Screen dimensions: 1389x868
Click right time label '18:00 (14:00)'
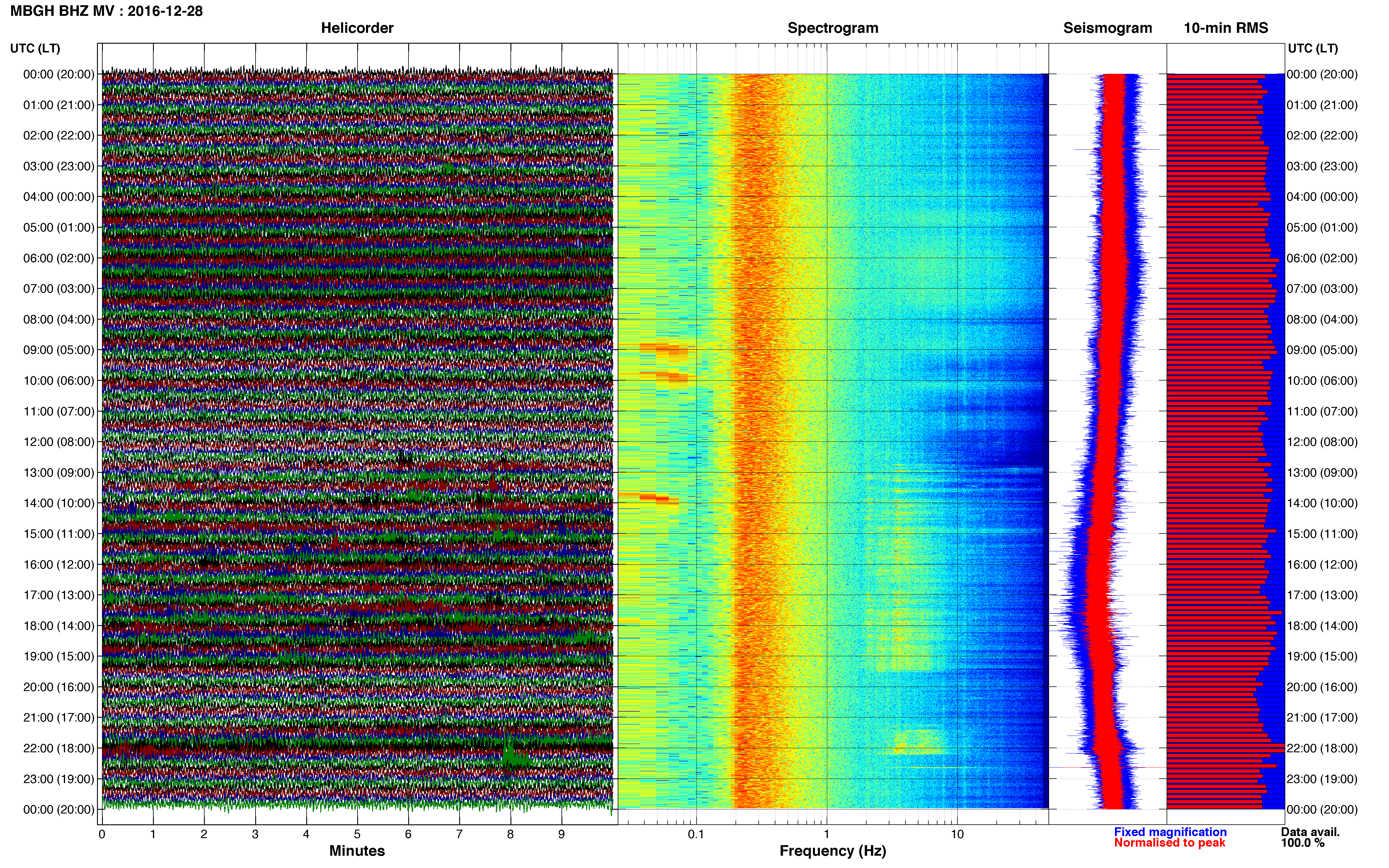click(1322, 626)
